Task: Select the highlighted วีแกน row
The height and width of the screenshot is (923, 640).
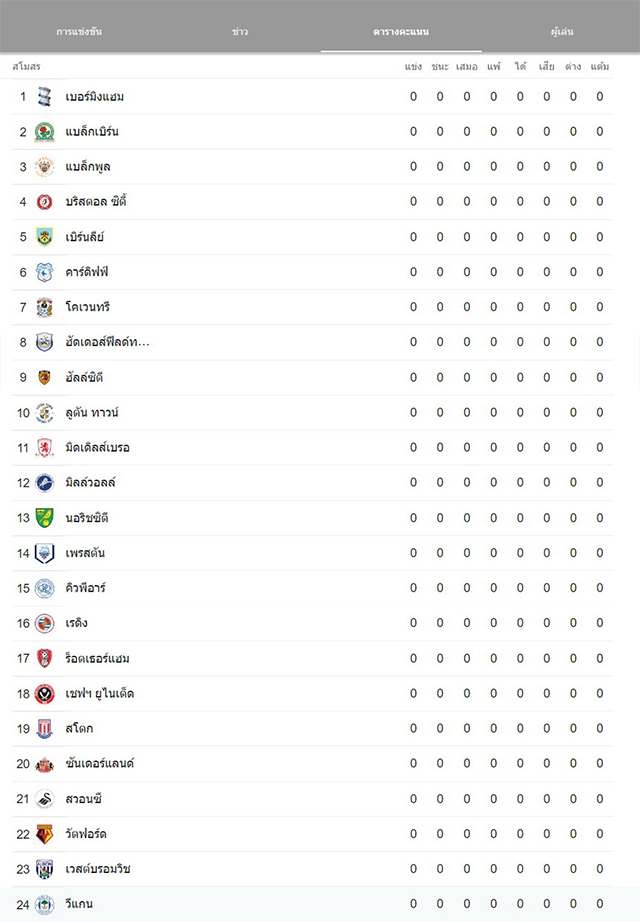Action: point(312,904)
